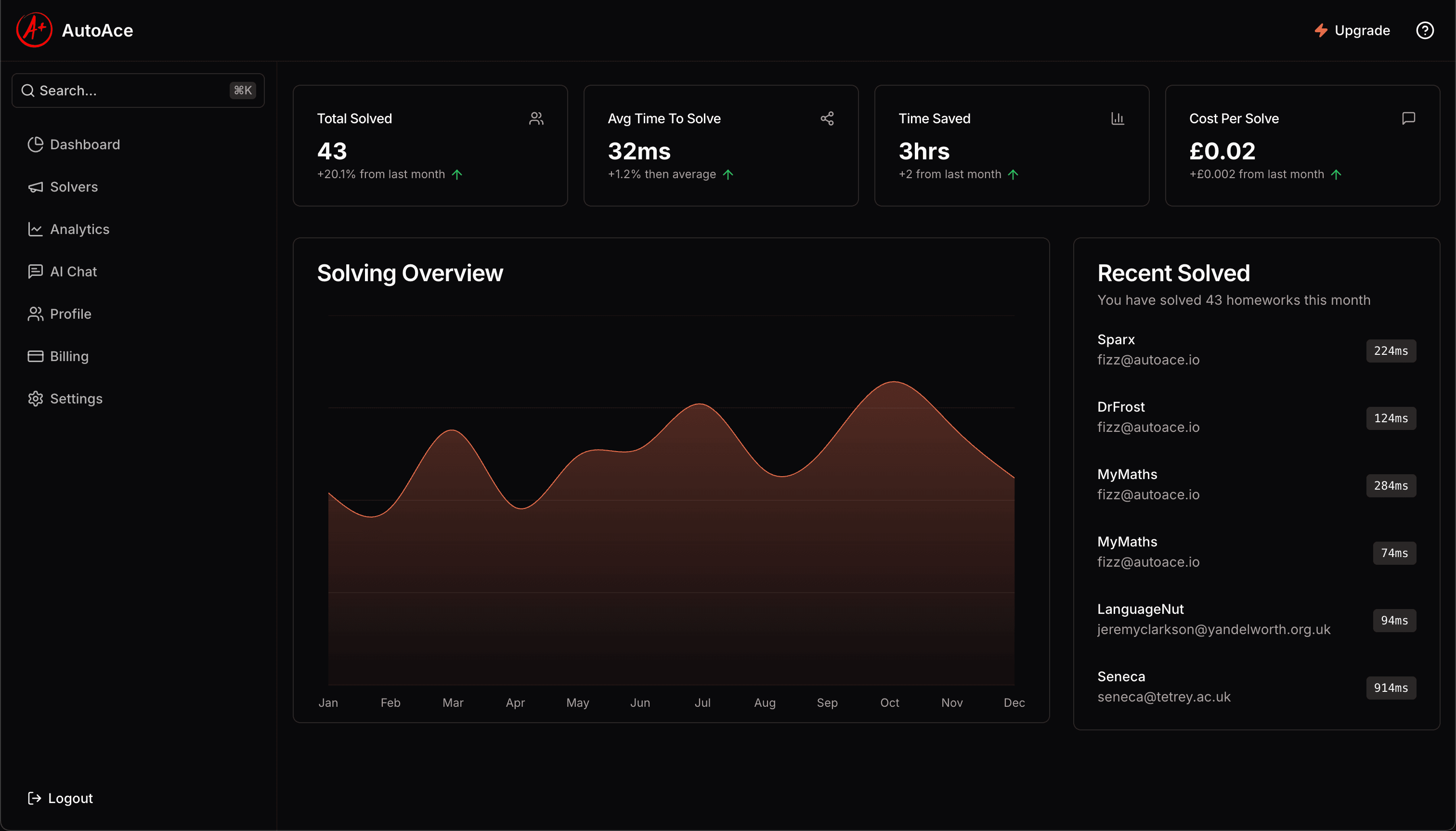Viewport: 1456px width, 831px height.
Task: Open the help question mark icon
Action: pos(1425,30)
